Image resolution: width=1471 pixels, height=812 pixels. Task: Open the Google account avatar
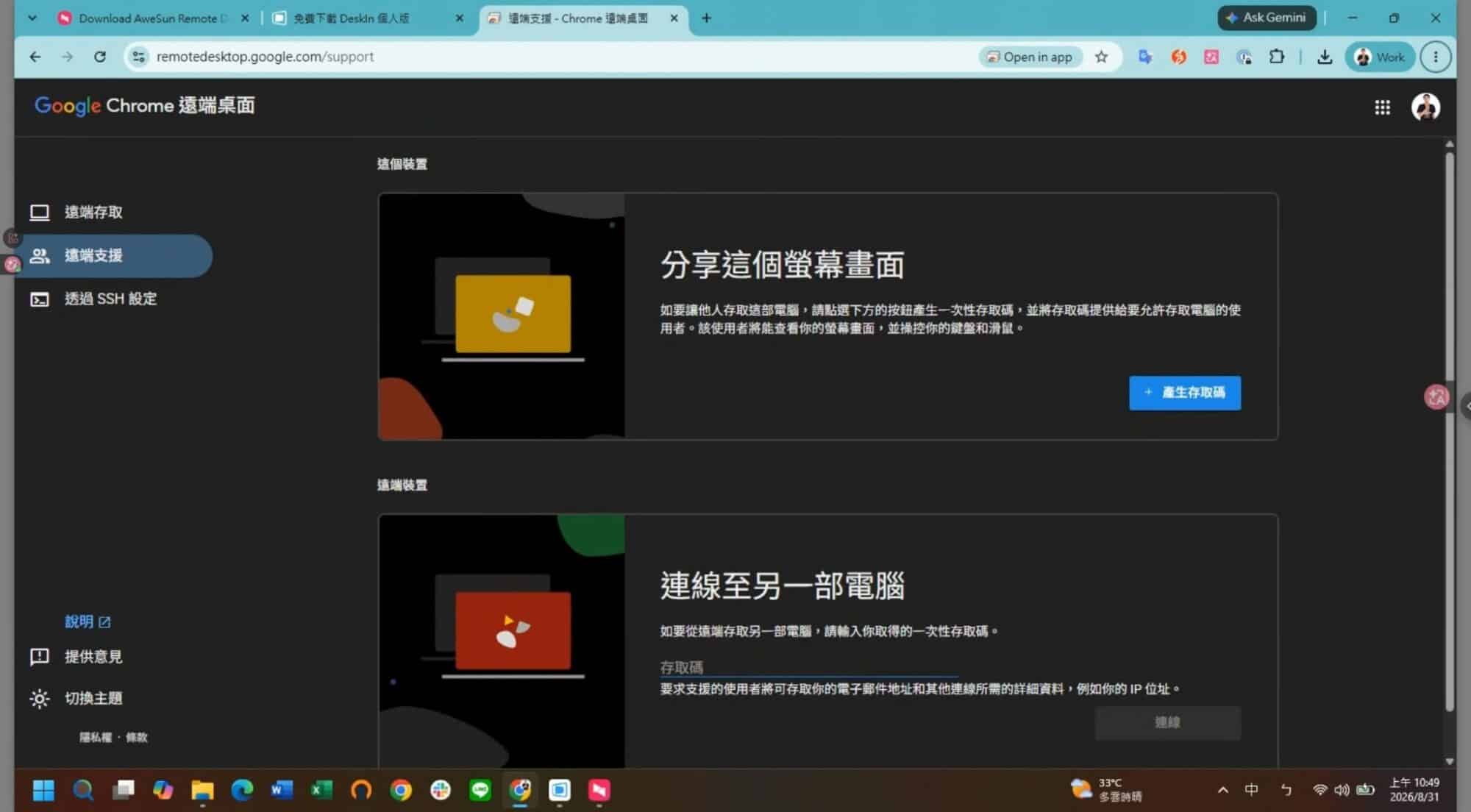click(1425, 107)
